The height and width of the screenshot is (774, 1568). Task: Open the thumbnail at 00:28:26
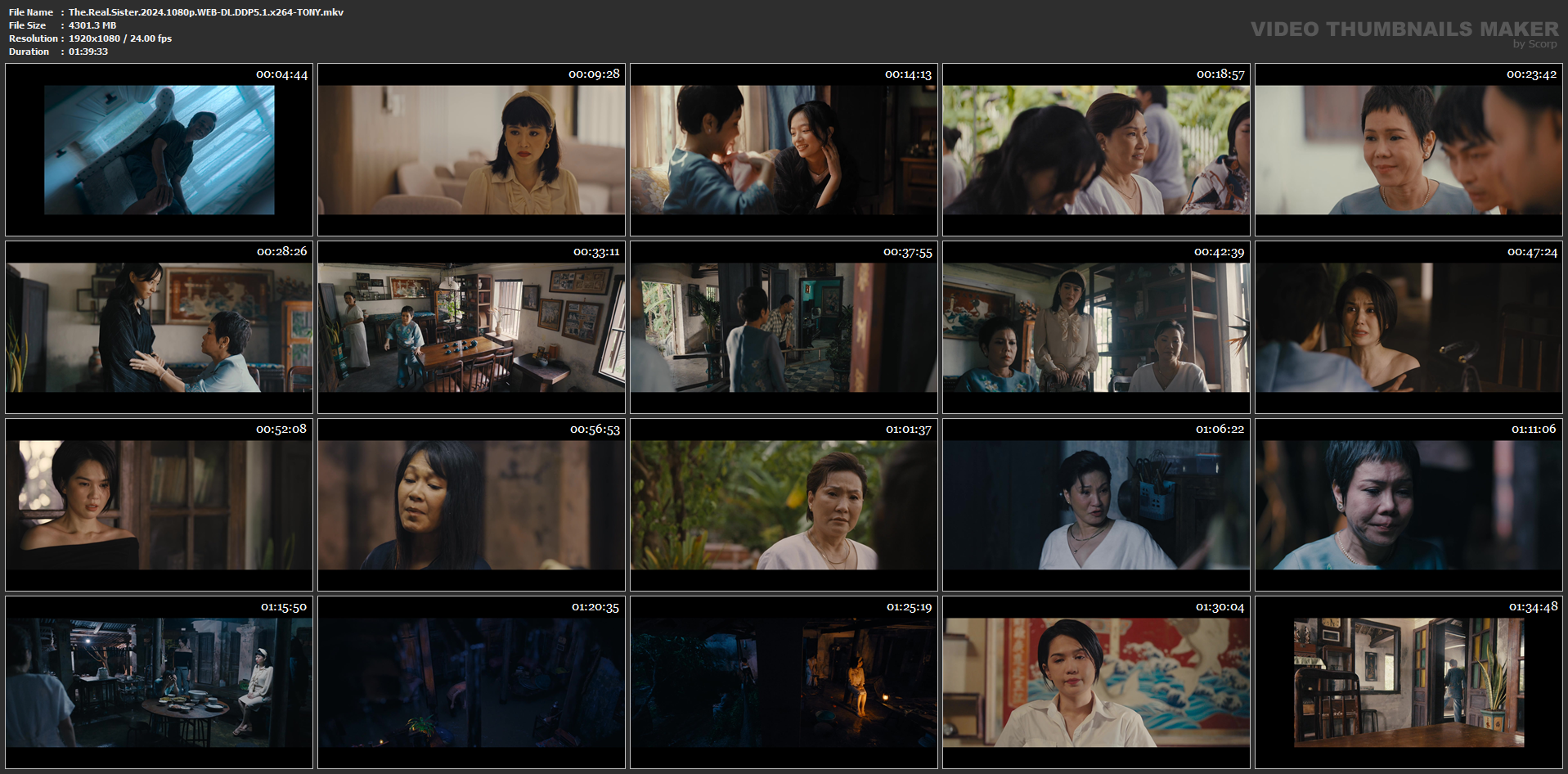click(x=159, y=327)
